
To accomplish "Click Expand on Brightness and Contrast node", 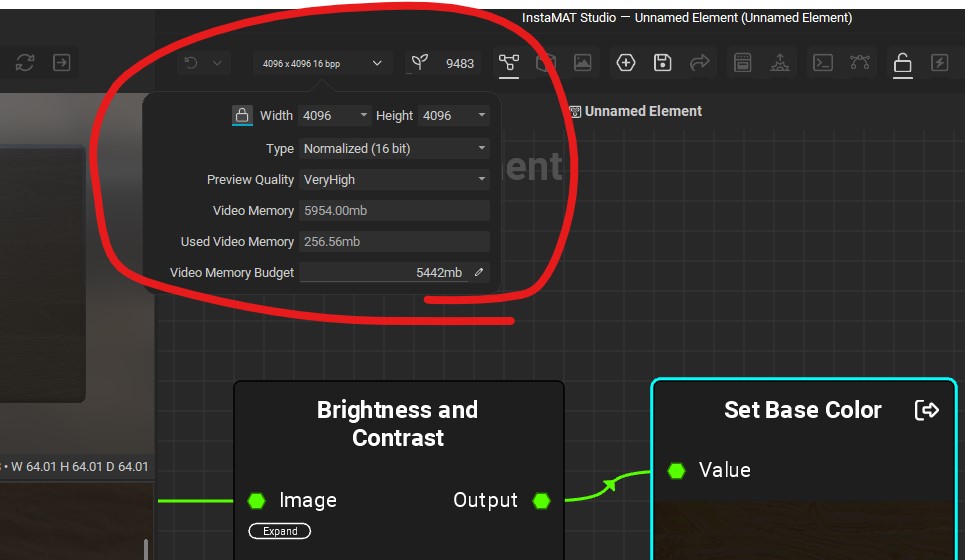I will tap(280, 531).
